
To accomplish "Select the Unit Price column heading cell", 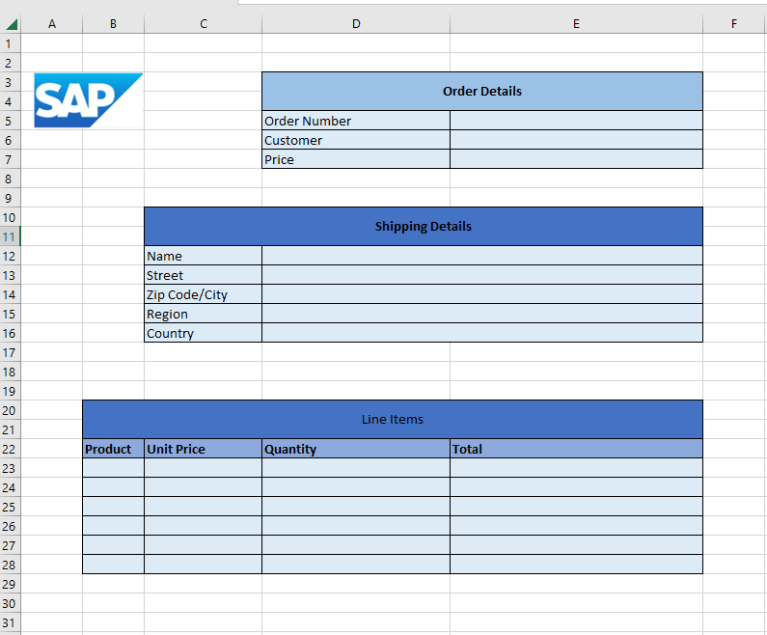I will click(x=202, y=449).
